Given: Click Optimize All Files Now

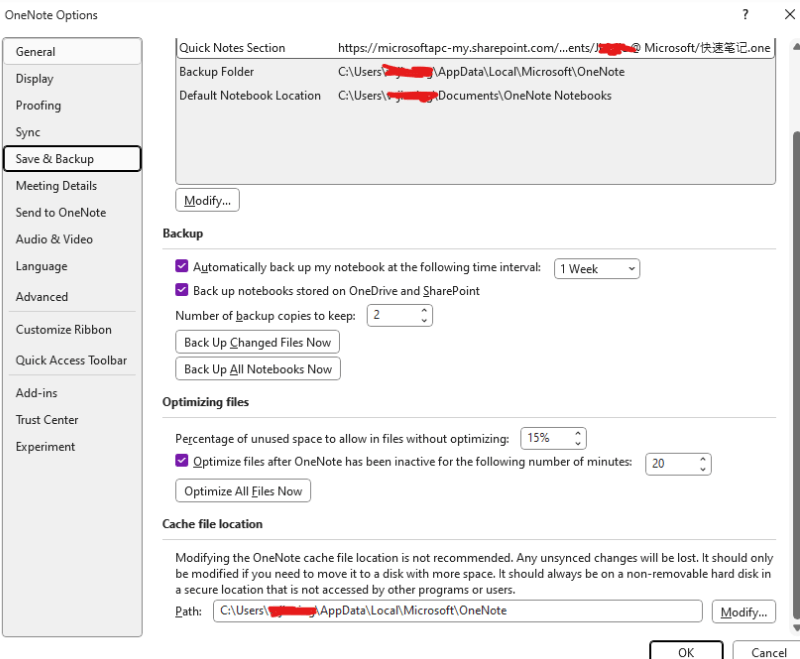Looking at the screenshot, I should (x=242, y=490).
